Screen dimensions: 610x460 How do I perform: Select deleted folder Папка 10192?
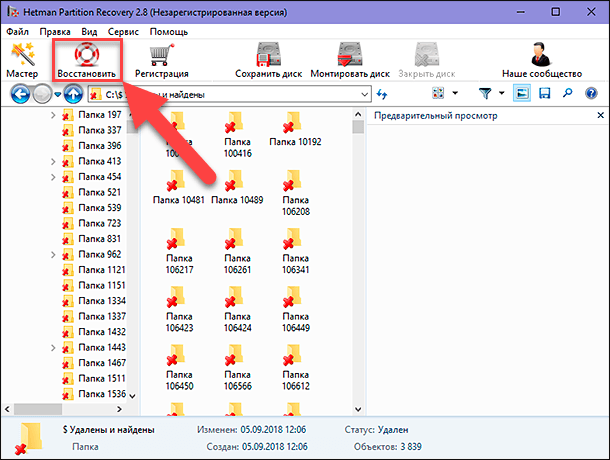295,129
